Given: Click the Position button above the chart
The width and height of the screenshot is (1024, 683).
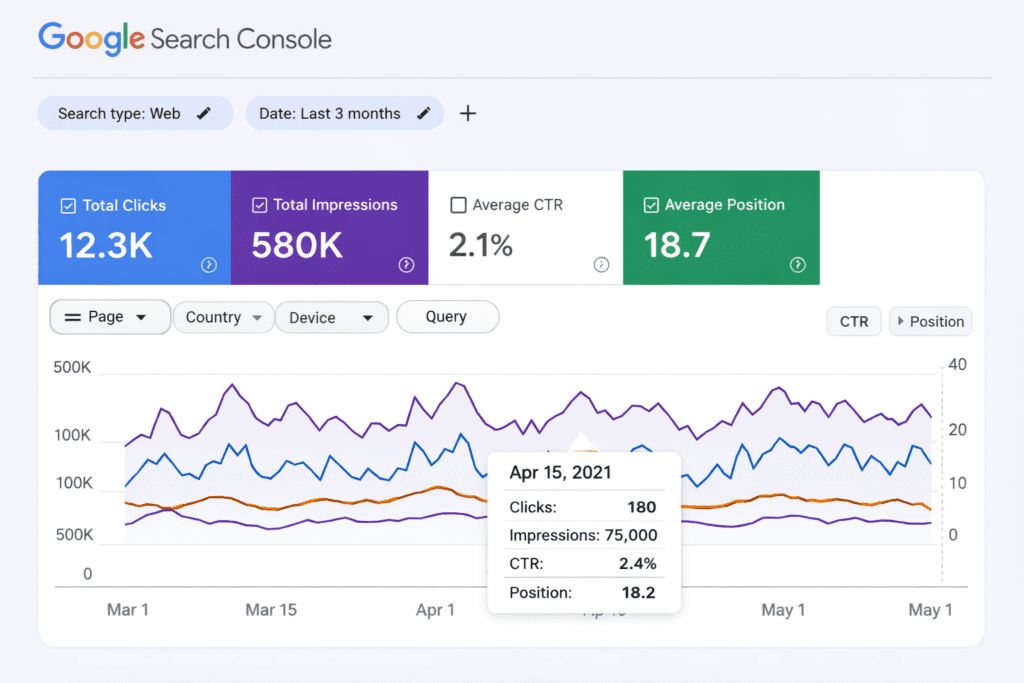Looking at the screenshot, I should coord(930,321).
